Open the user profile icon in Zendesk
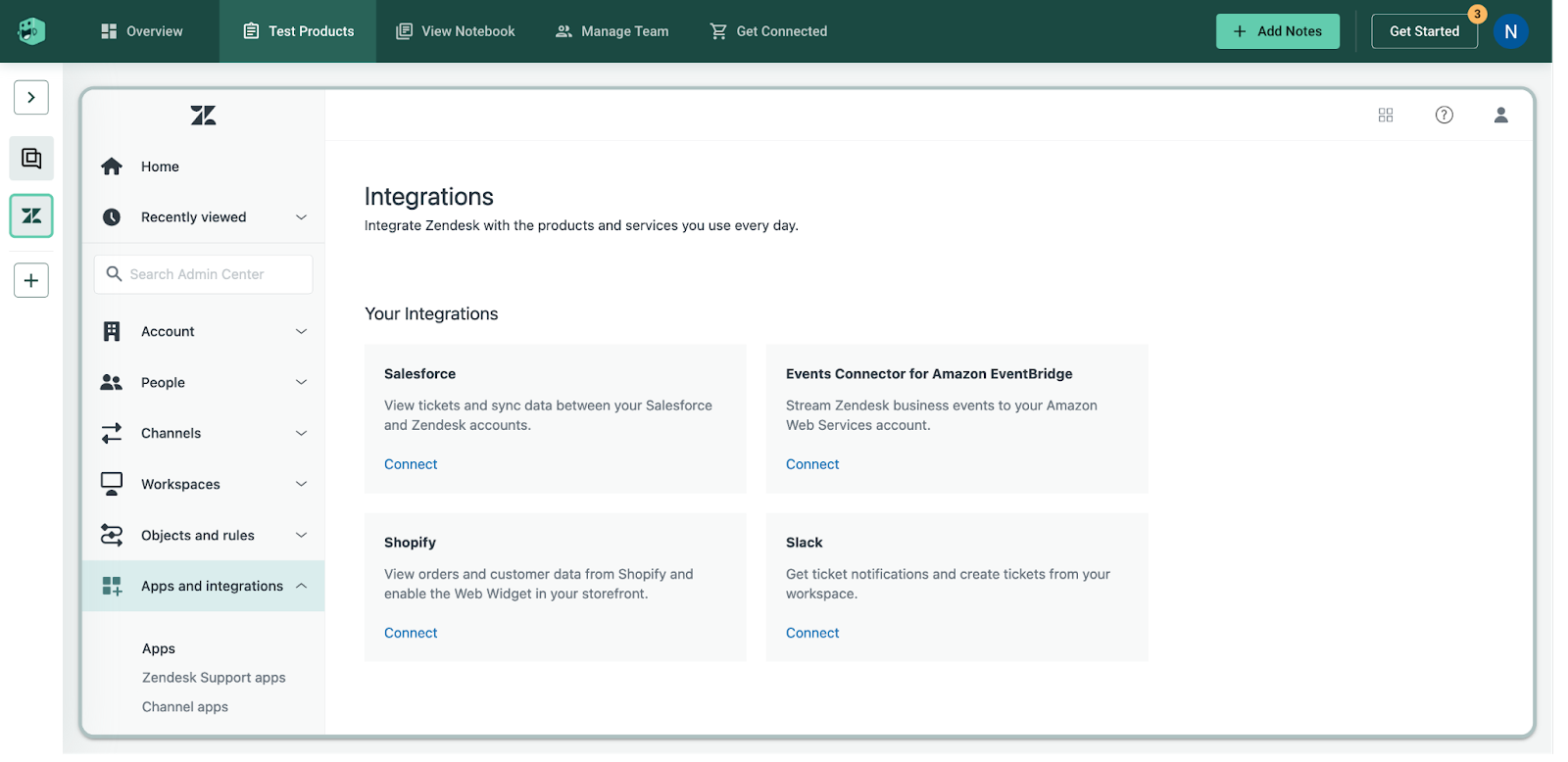This screenshot has width=1568, height=762. pos(1500,116)
